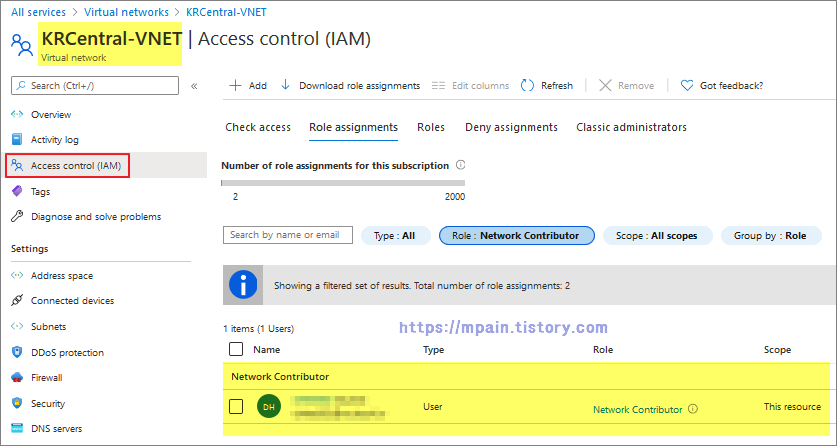Click the Refresh button label
Viewport: 837px width, 446px height.
[557, 85]
